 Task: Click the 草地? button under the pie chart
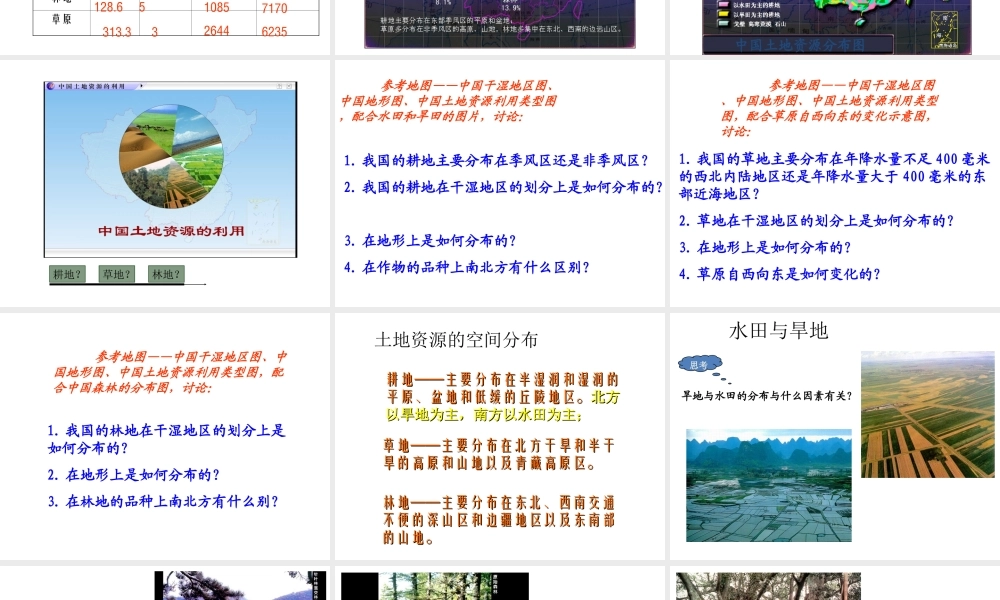click(117, 274)
